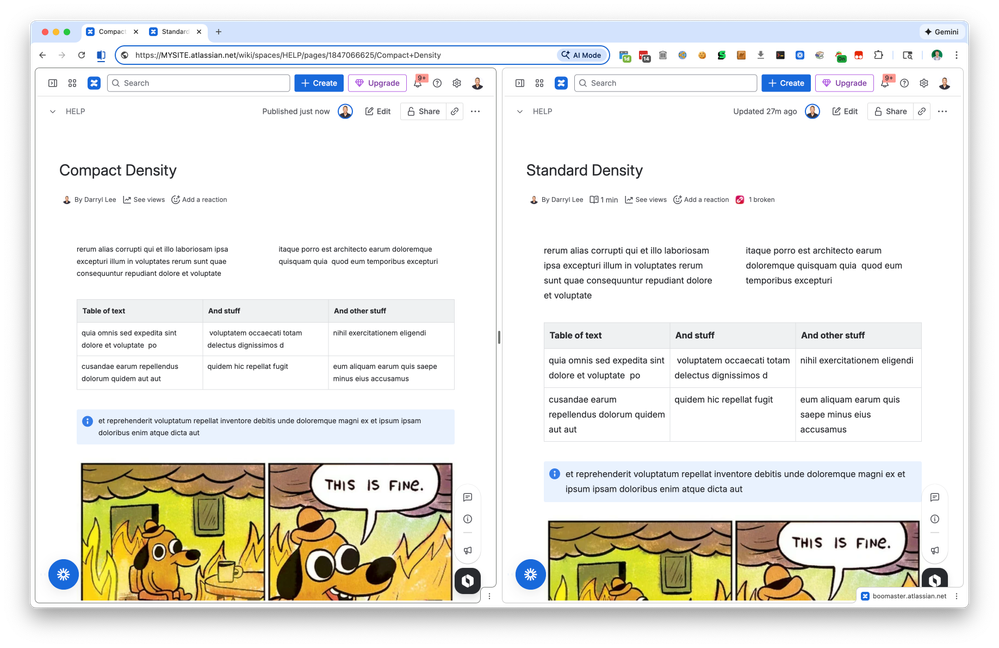Click the Search field in Standard Density pane
This screenshot has width=999, height=648.
[665, 83]
